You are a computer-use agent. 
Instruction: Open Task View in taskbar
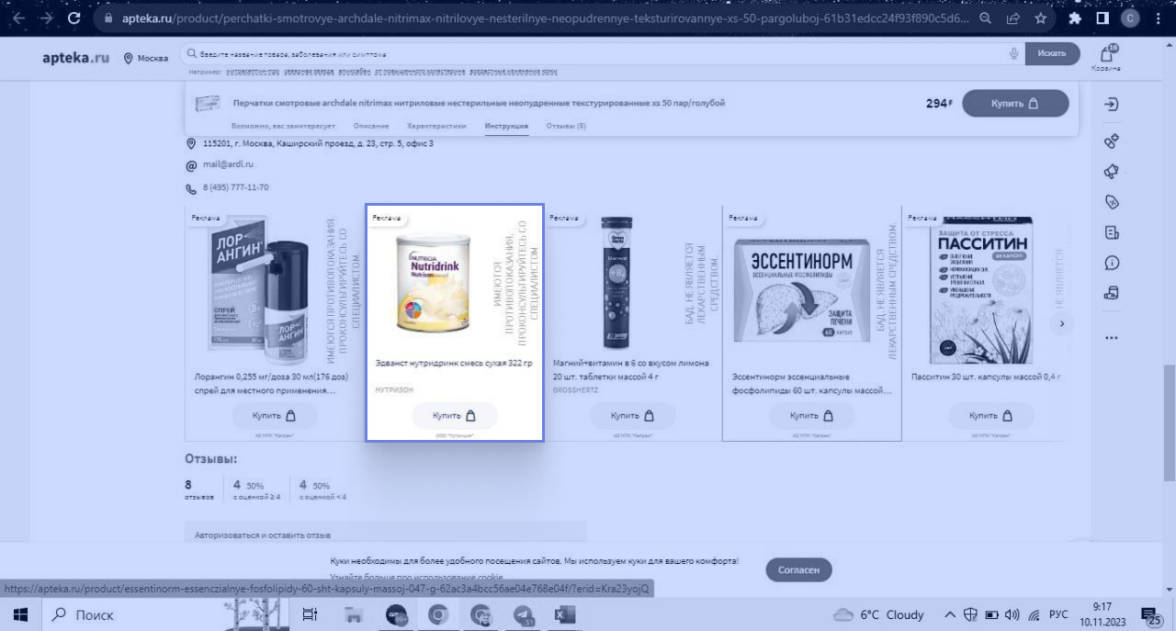(x=309, y=614)
